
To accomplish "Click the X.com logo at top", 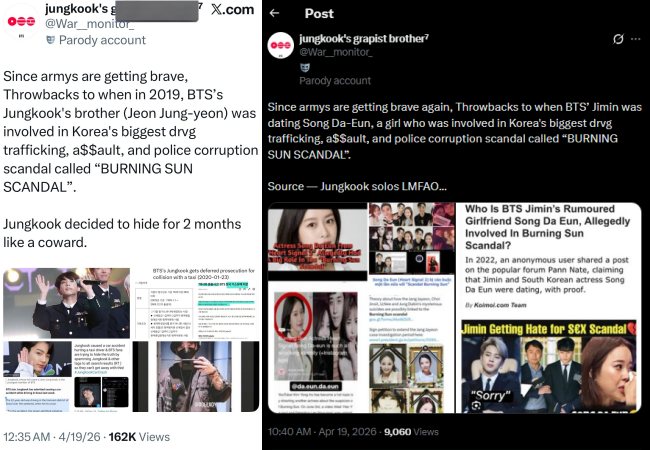I will (232, 9).
